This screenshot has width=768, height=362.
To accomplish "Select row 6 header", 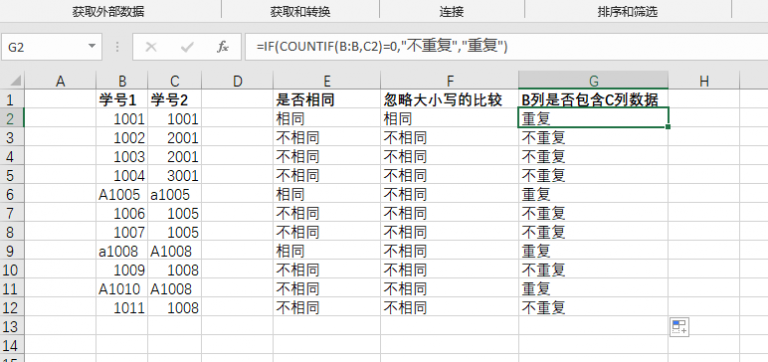I will 12,194.
